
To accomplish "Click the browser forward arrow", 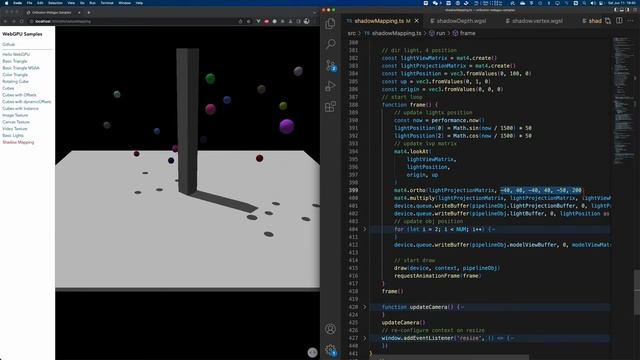I will click(13, 21).
